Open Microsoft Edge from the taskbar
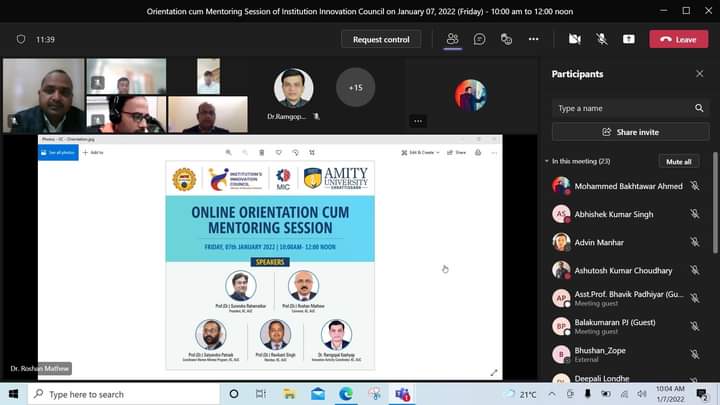Image resolution: width=720 pixels, height=405 pixels. (x=346, y=394)
